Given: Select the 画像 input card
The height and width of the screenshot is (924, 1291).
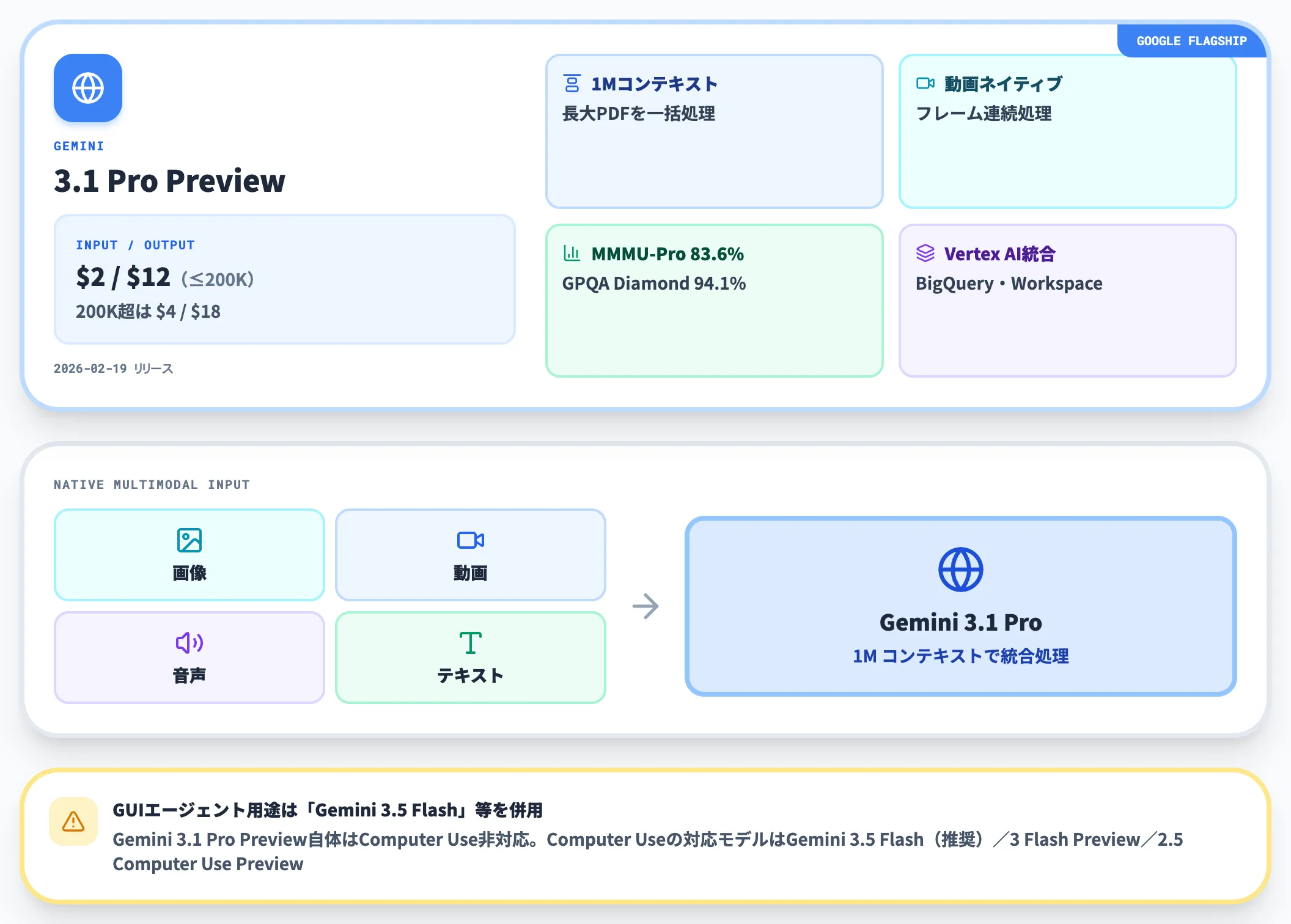Looking at the screenshot, I should pos(189,555).
